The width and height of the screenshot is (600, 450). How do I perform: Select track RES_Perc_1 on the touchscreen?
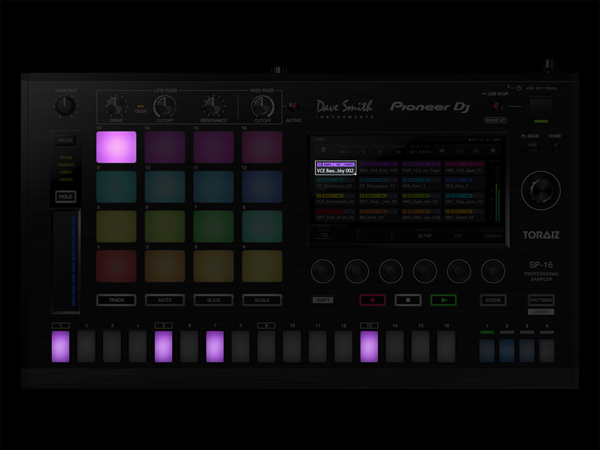coord(421,183)
